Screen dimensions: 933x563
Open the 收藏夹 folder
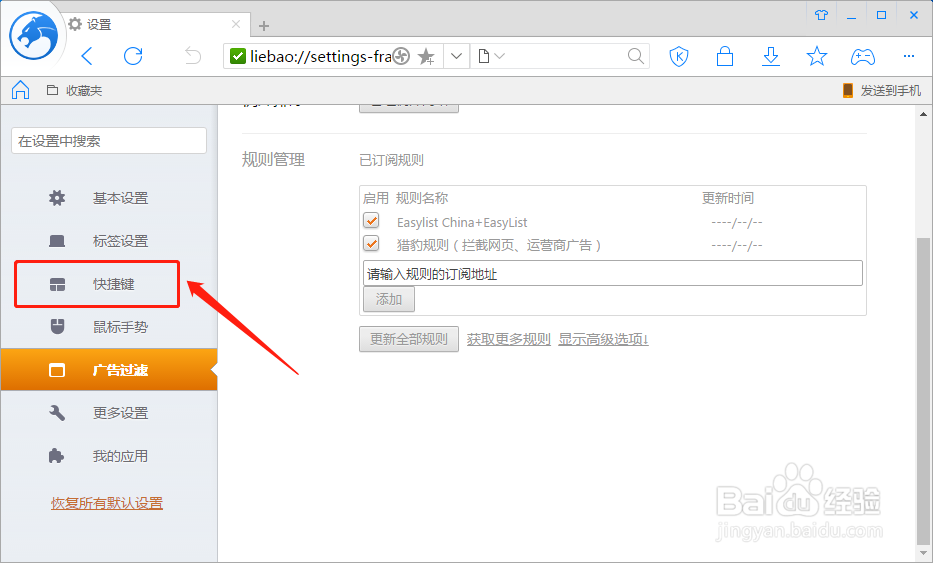[74, 90]
